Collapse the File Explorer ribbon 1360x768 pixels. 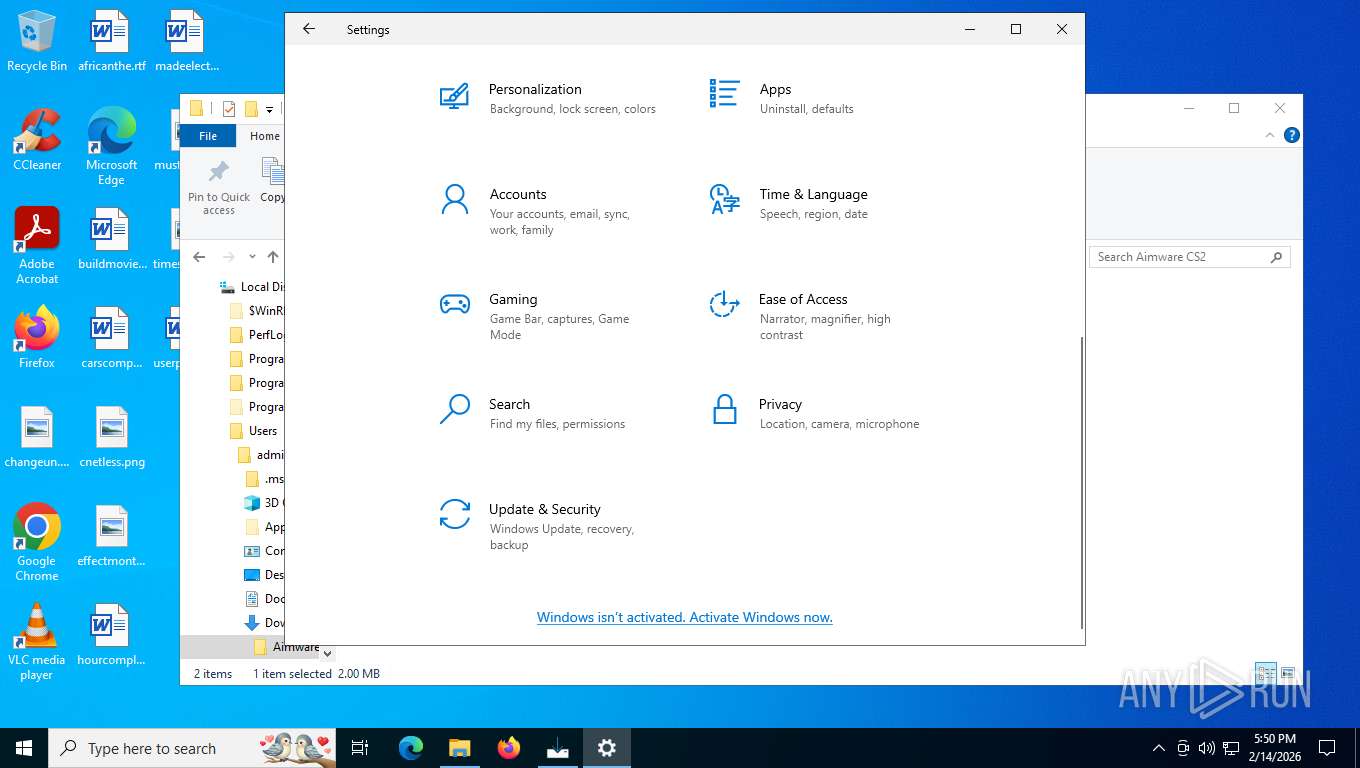pos(1270,135)
